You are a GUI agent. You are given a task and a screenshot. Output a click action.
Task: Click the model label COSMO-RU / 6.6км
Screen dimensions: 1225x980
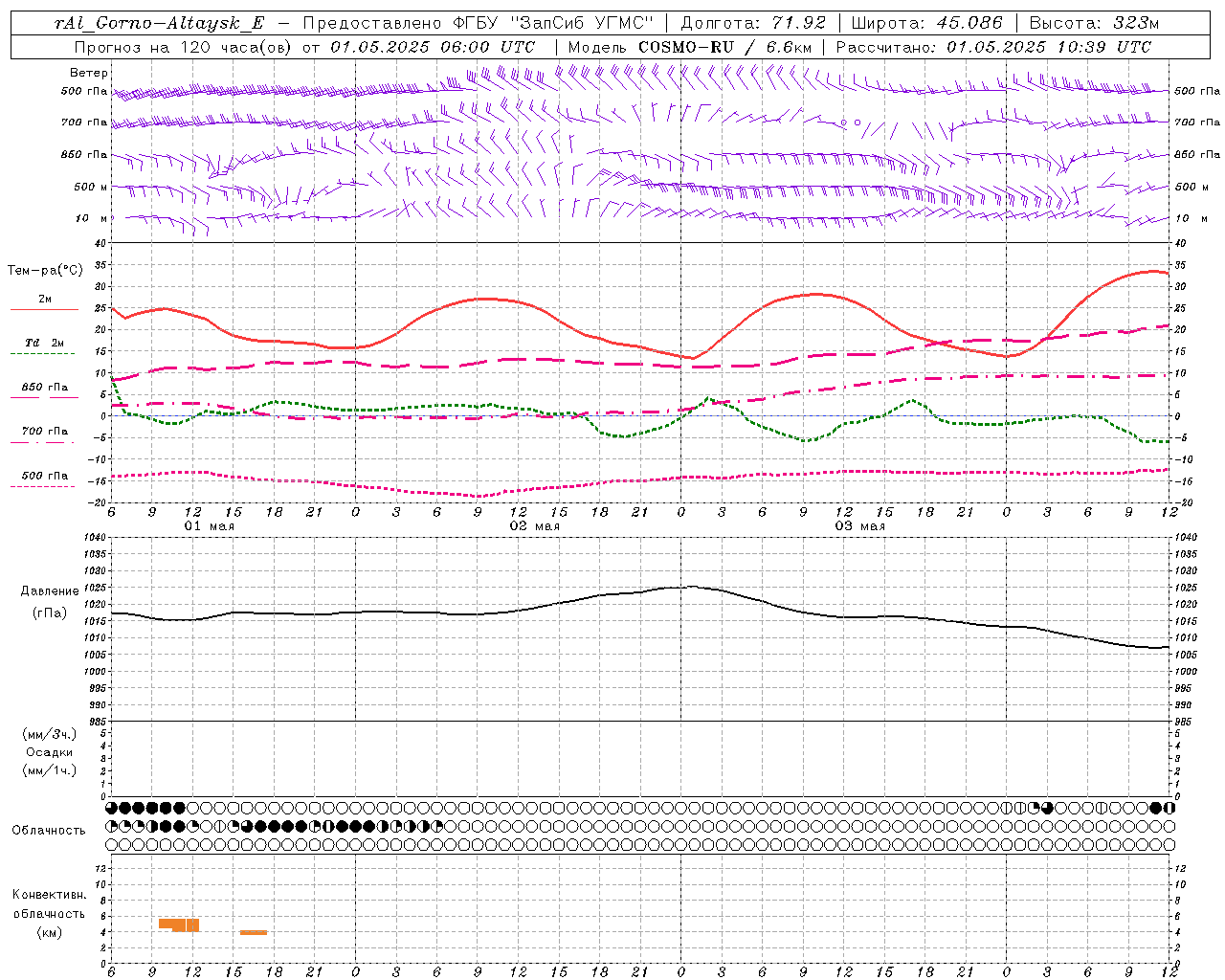[x=724, y=47]
